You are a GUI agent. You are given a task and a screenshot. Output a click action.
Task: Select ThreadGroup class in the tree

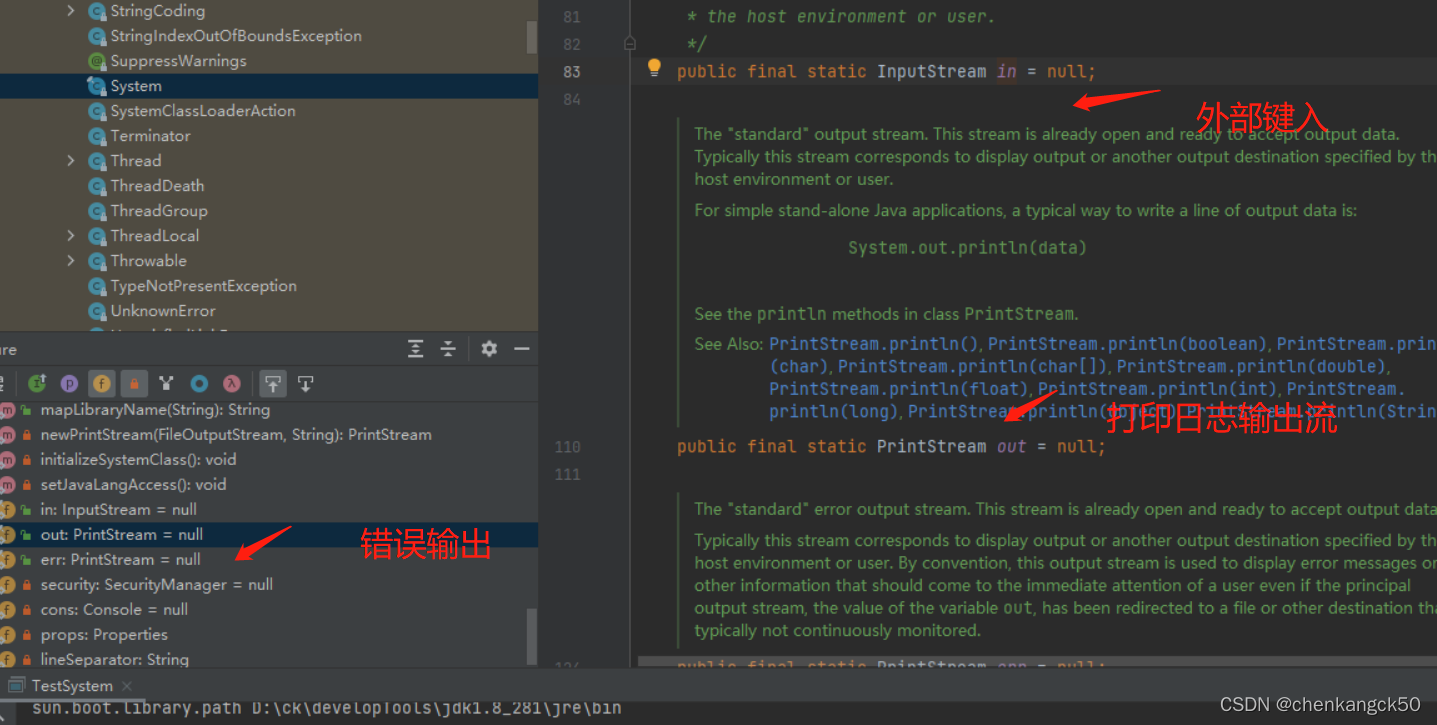point(159,211)
